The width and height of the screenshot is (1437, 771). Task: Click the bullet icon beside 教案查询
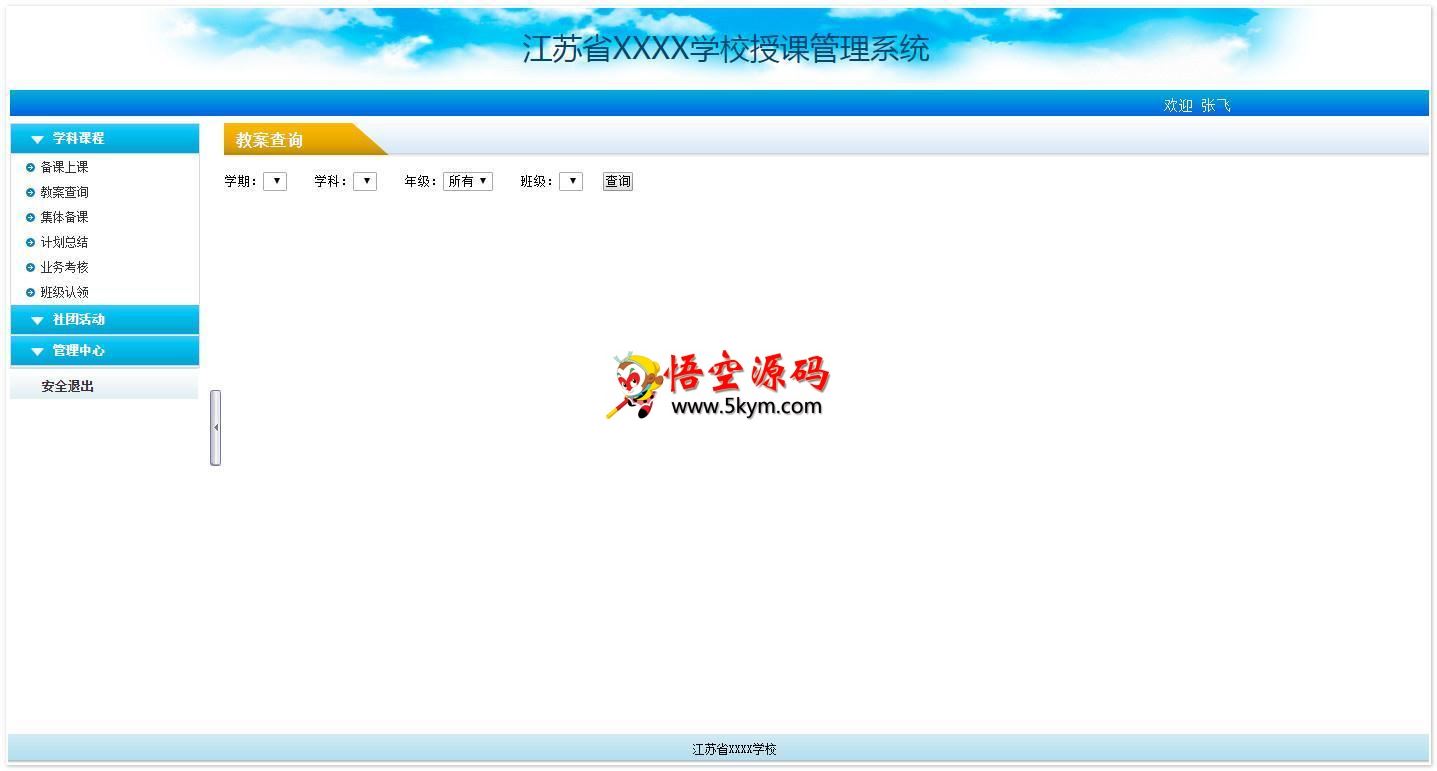pyautogui.click(x=30, y=192)
